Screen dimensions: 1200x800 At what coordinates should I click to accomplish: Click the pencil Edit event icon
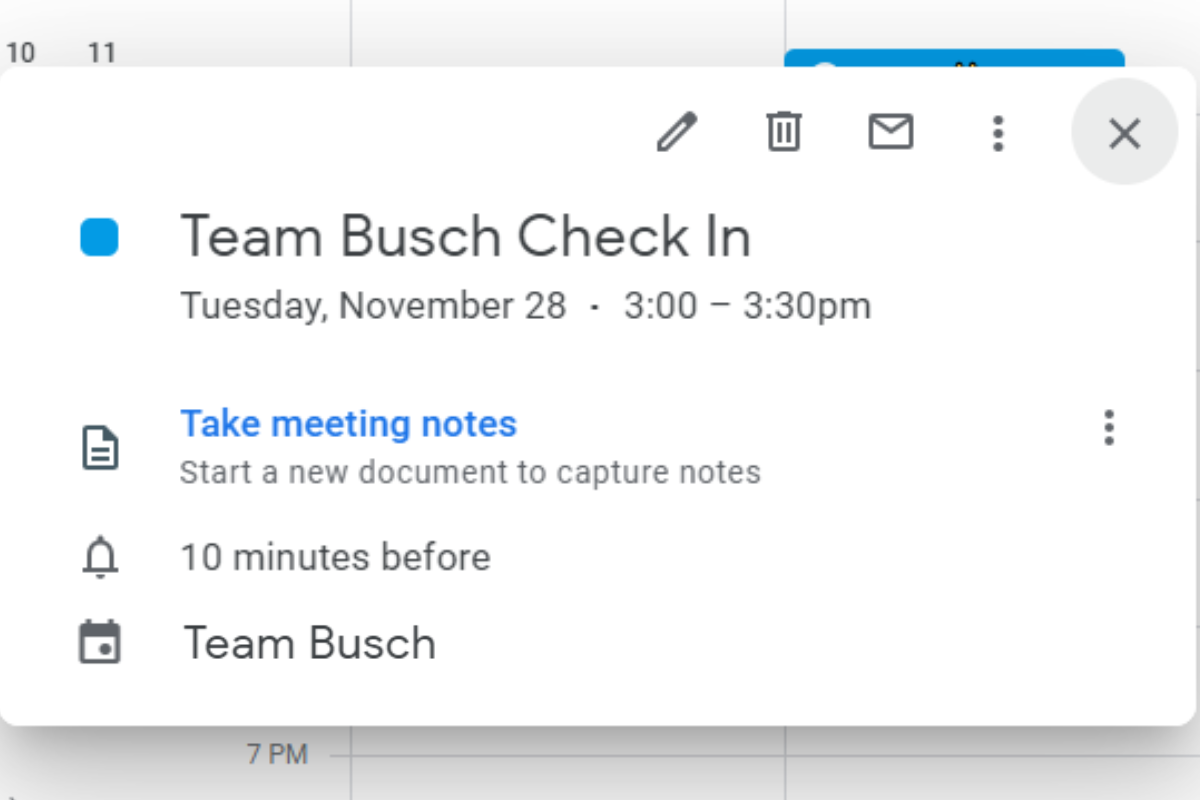tap(676, 132)
